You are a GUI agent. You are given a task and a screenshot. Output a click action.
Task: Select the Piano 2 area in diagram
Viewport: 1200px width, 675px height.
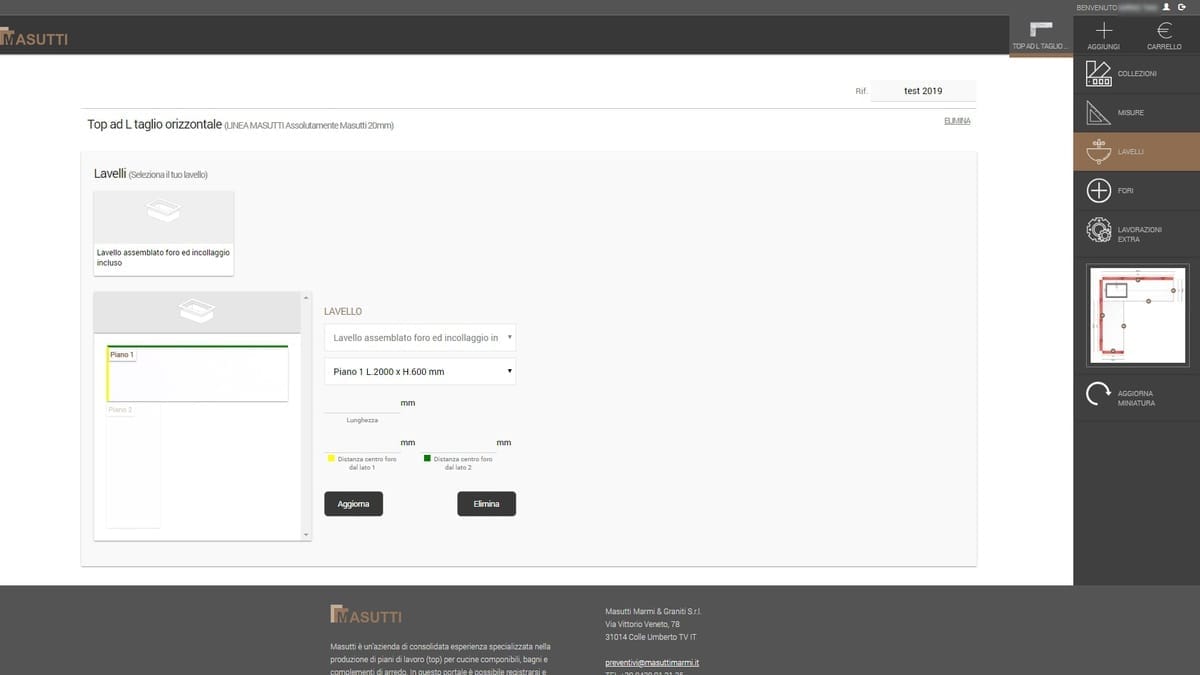pos(133,466)
